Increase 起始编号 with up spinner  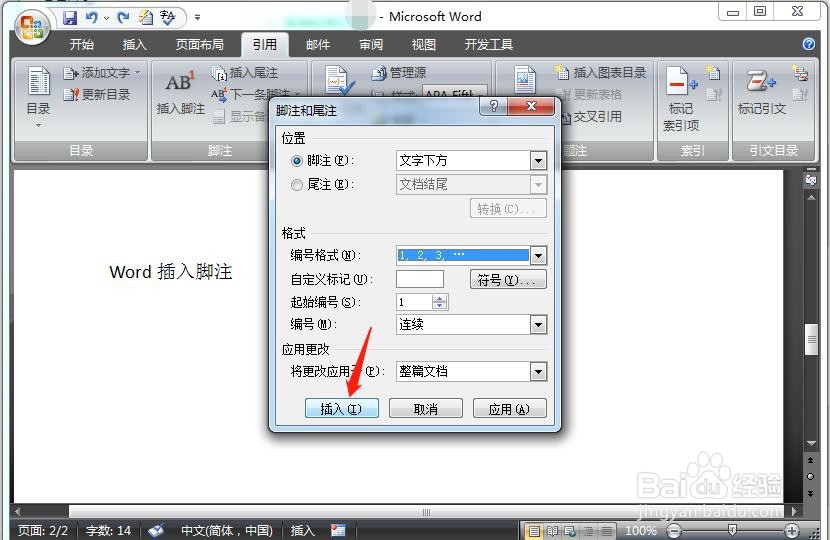[x=440, y=299]
